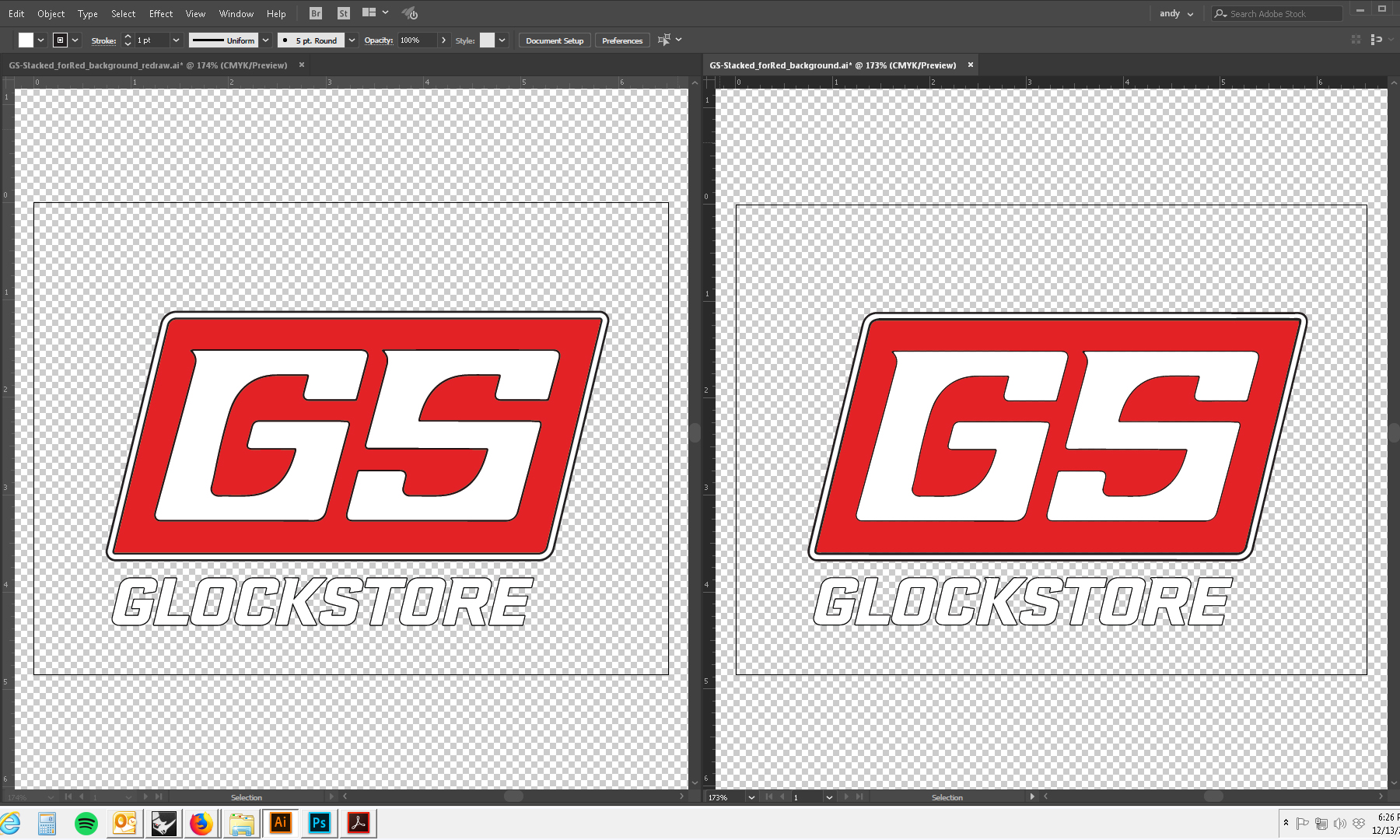Open the Effect menu
The height and width of the screenshot is (840, 1400).
point(161,13)
